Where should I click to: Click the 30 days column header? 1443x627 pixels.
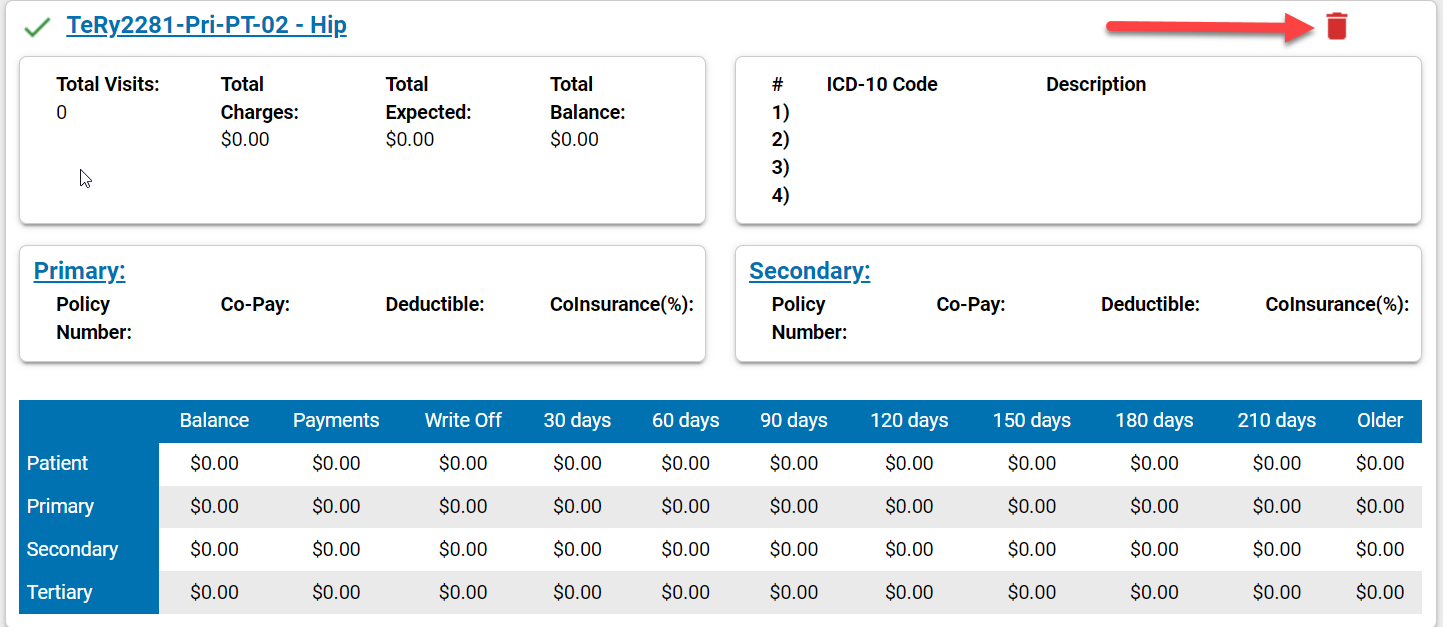pos(577,421)
